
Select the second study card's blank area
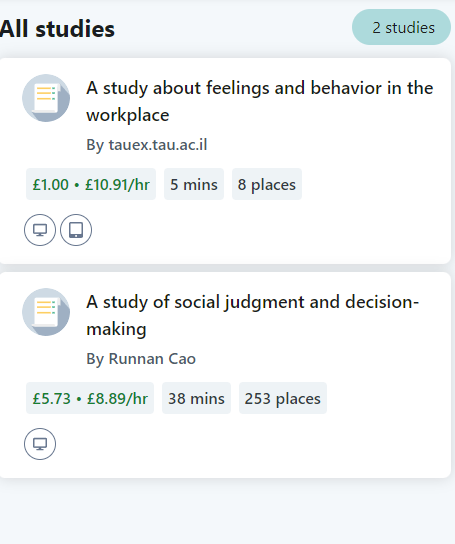point(271,444)
